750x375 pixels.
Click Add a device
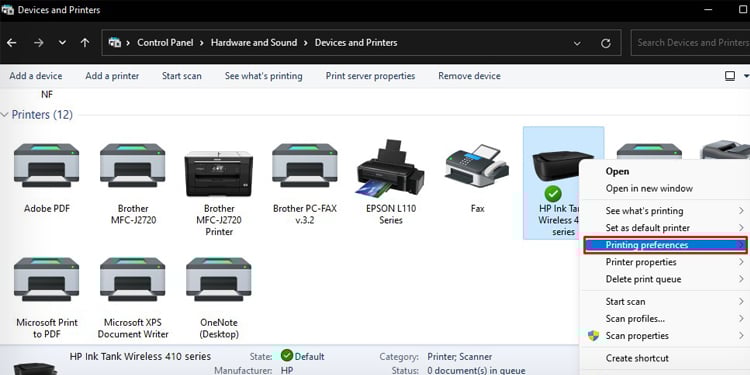pos(36,76)
